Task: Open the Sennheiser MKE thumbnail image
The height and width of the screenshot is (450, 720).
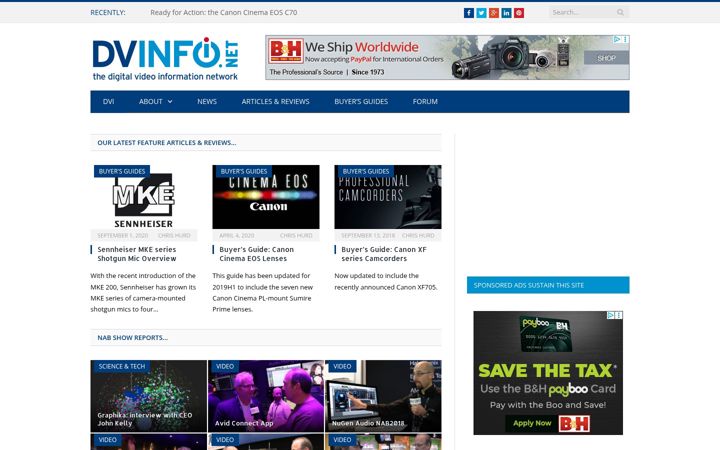Action: coord(144,197)
